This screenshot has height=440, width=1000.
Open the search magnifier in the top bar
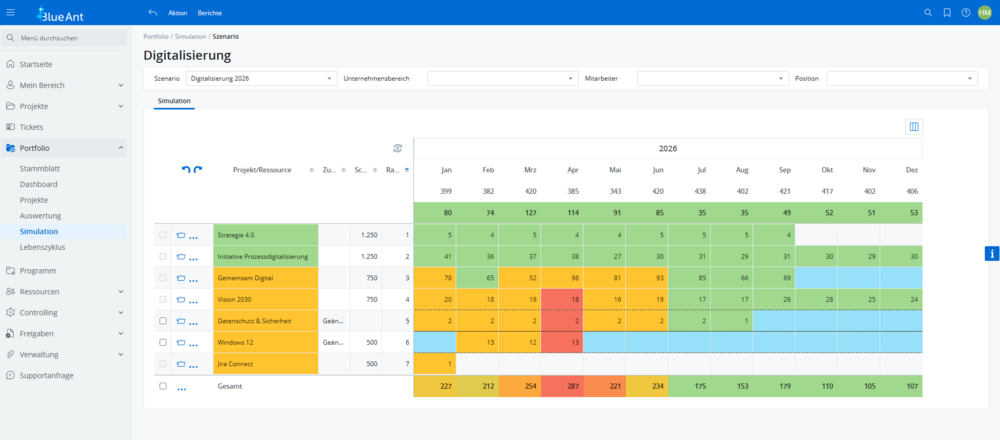tap(927, 13)
